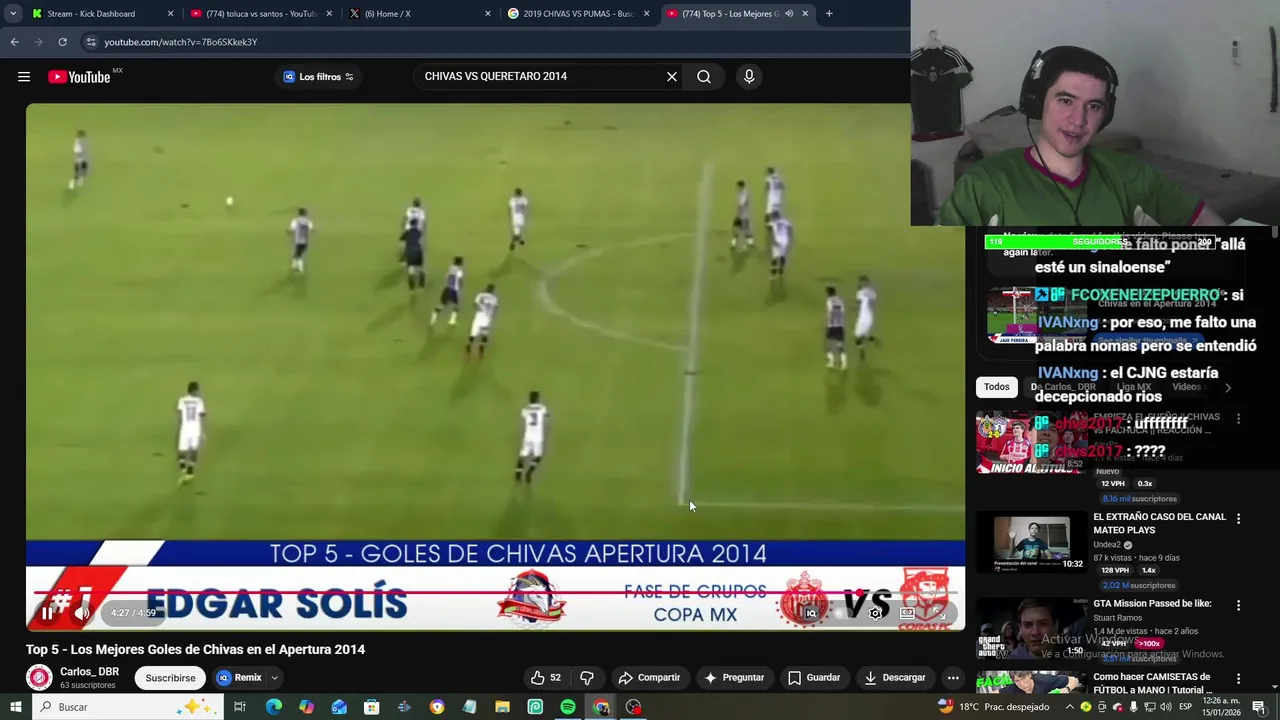Select the Todos filter chip
Image resolution: width=1280 pixels, height=720 pixels.
point(997,387)
